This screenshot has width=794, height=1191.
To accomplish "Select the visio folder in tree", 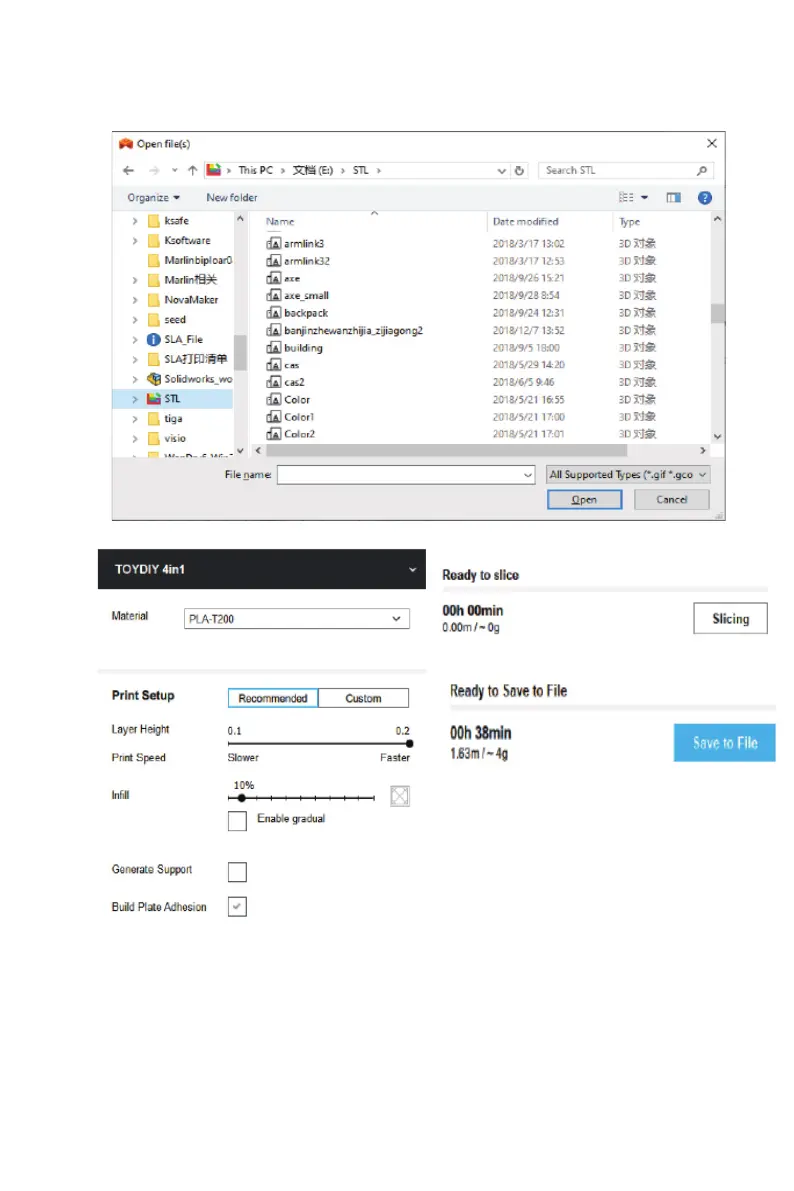I will click(175, 438).
